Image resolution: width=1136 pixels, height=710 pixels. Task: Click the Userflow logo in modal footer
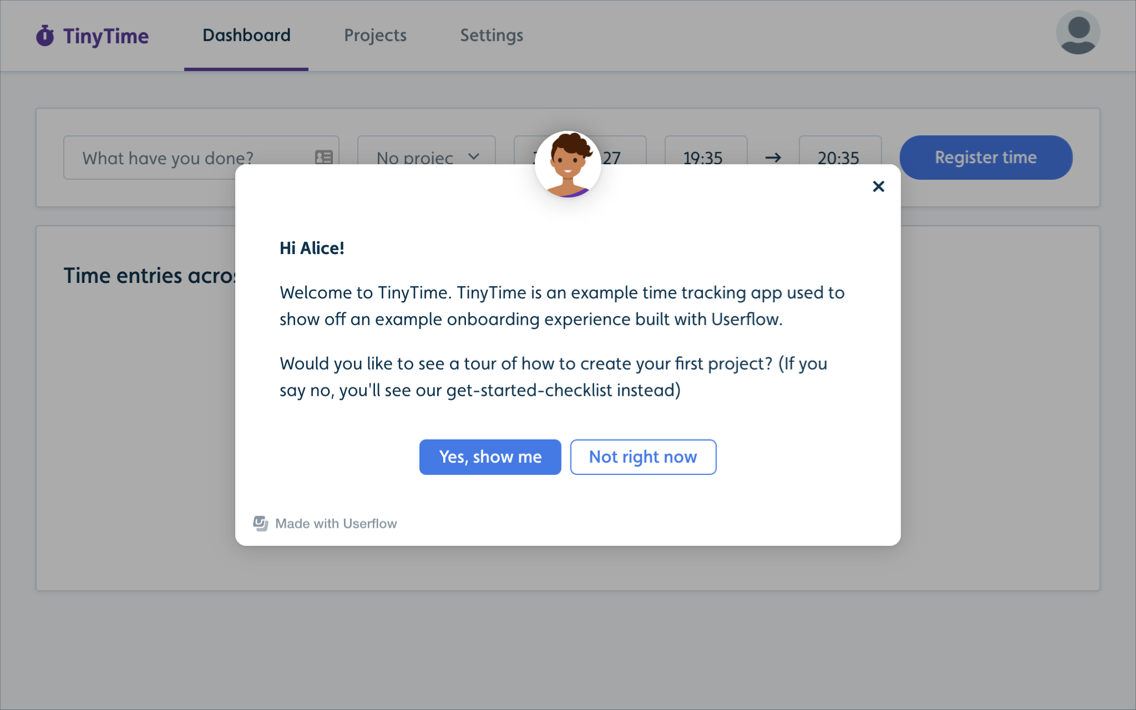260,523
